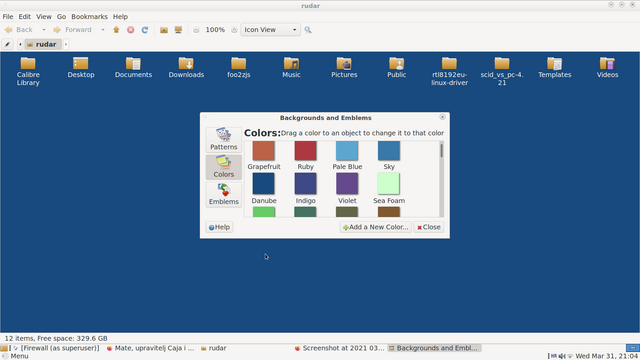Open the Edit menu
Viewport: 640px width, 360px height.
24,17
